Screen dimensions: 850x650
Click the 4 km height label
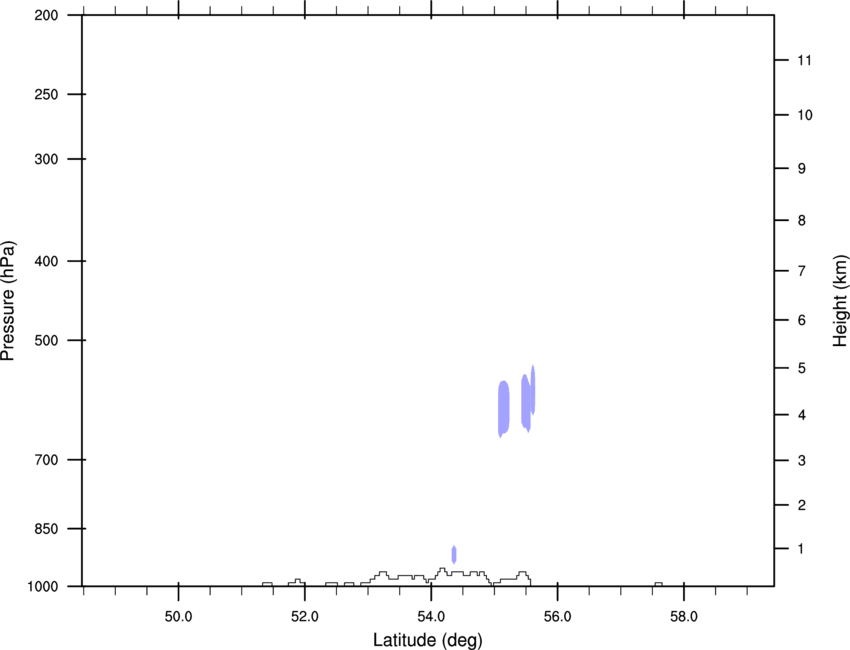pyautogui.click(x=801, y=415)
